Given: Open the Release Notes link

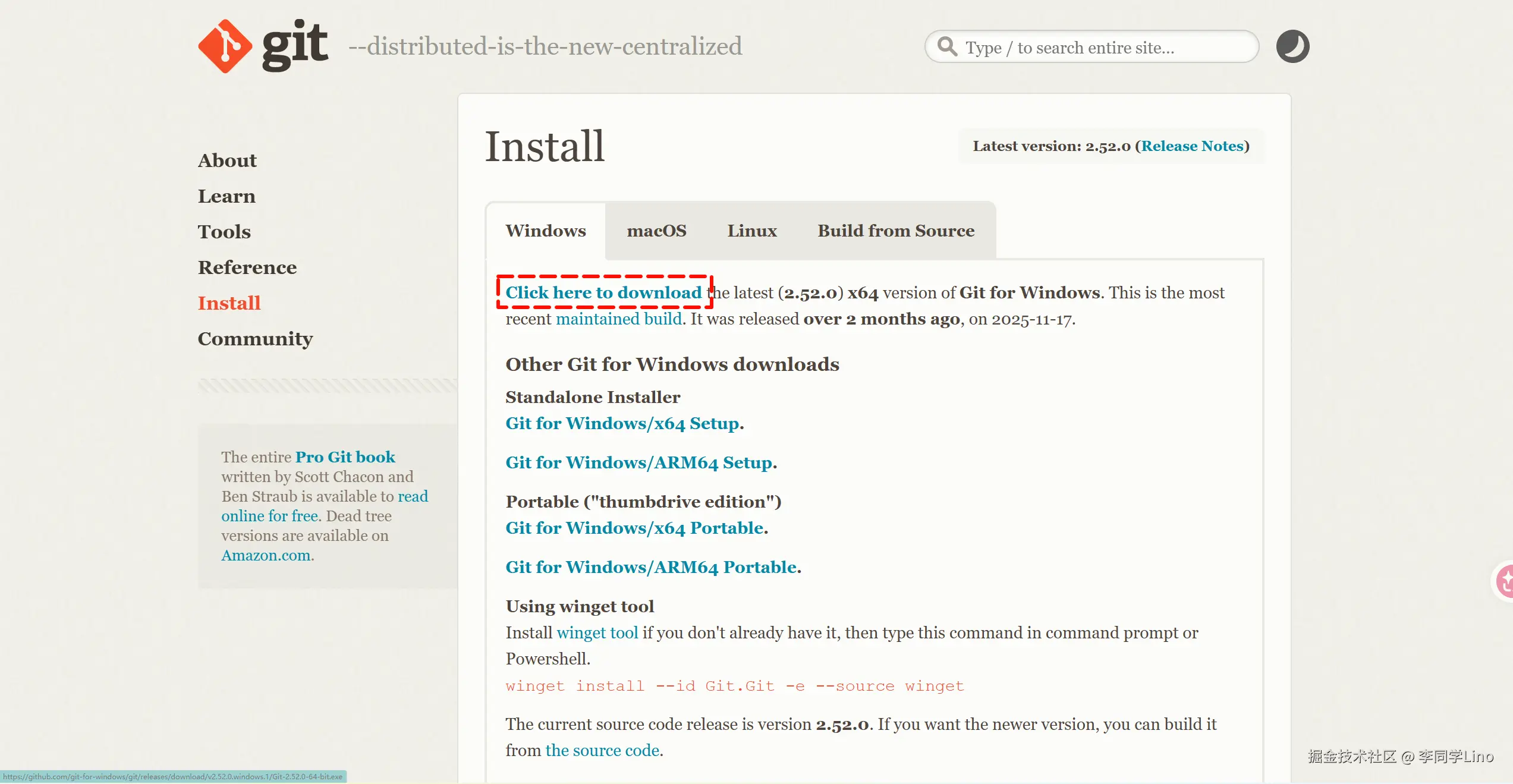Looking at the screenshot, I should pyautogui.click(x=1192, y=146).
